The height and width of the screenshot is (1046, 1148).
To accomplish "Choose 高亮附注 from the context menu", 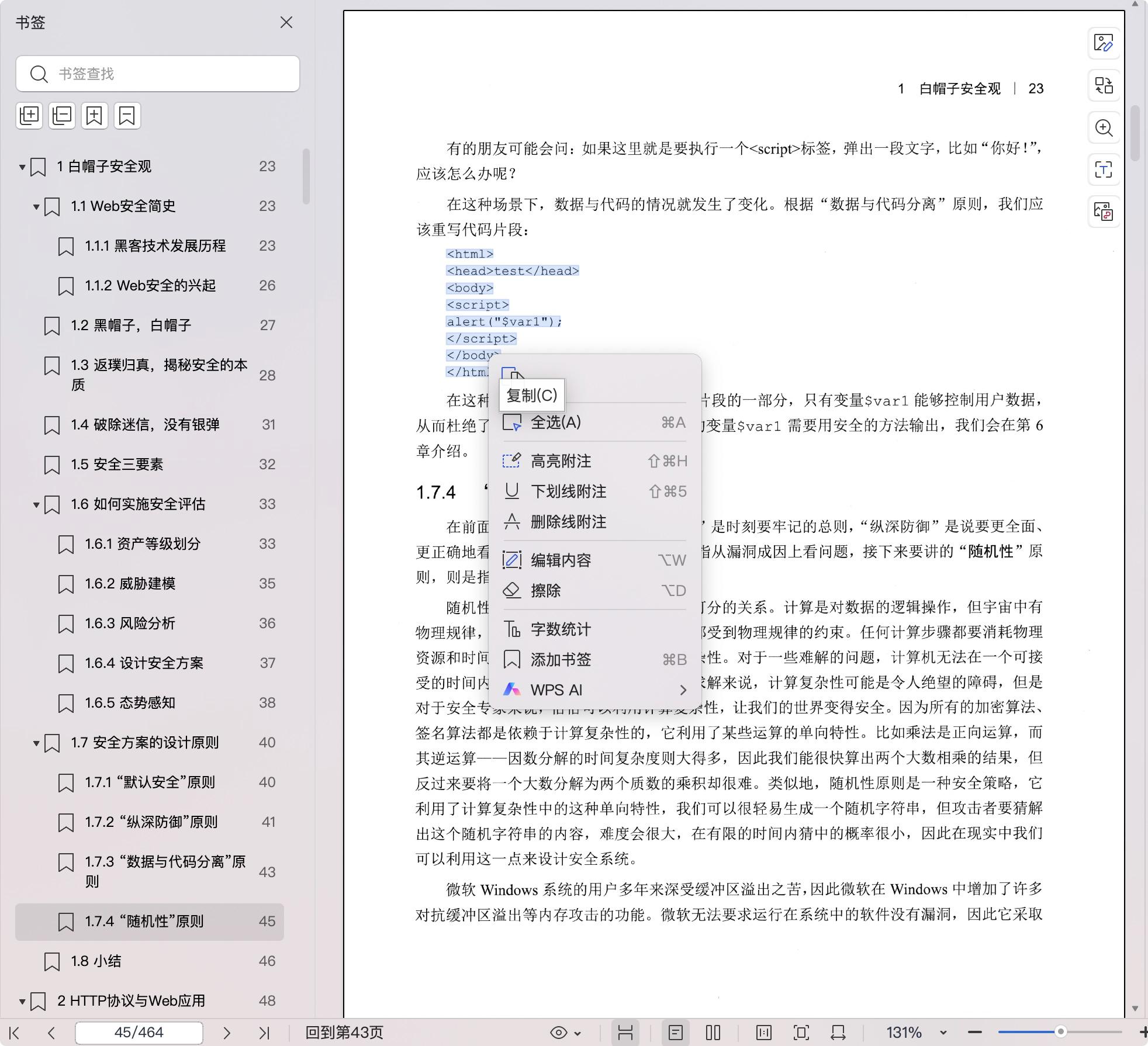I will pyautogui.click(x=594, y=461).
